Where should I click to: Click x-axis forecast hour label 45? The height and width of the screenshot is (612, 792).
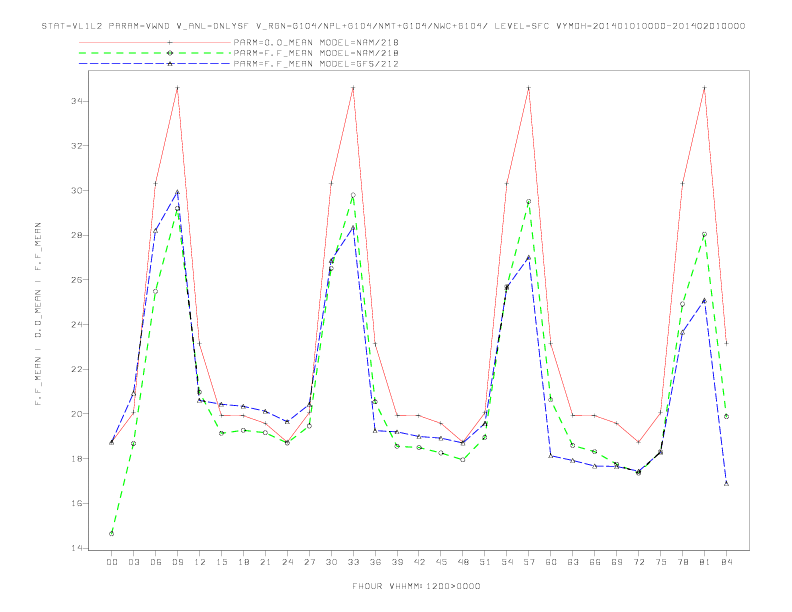(x=441, y=562)
